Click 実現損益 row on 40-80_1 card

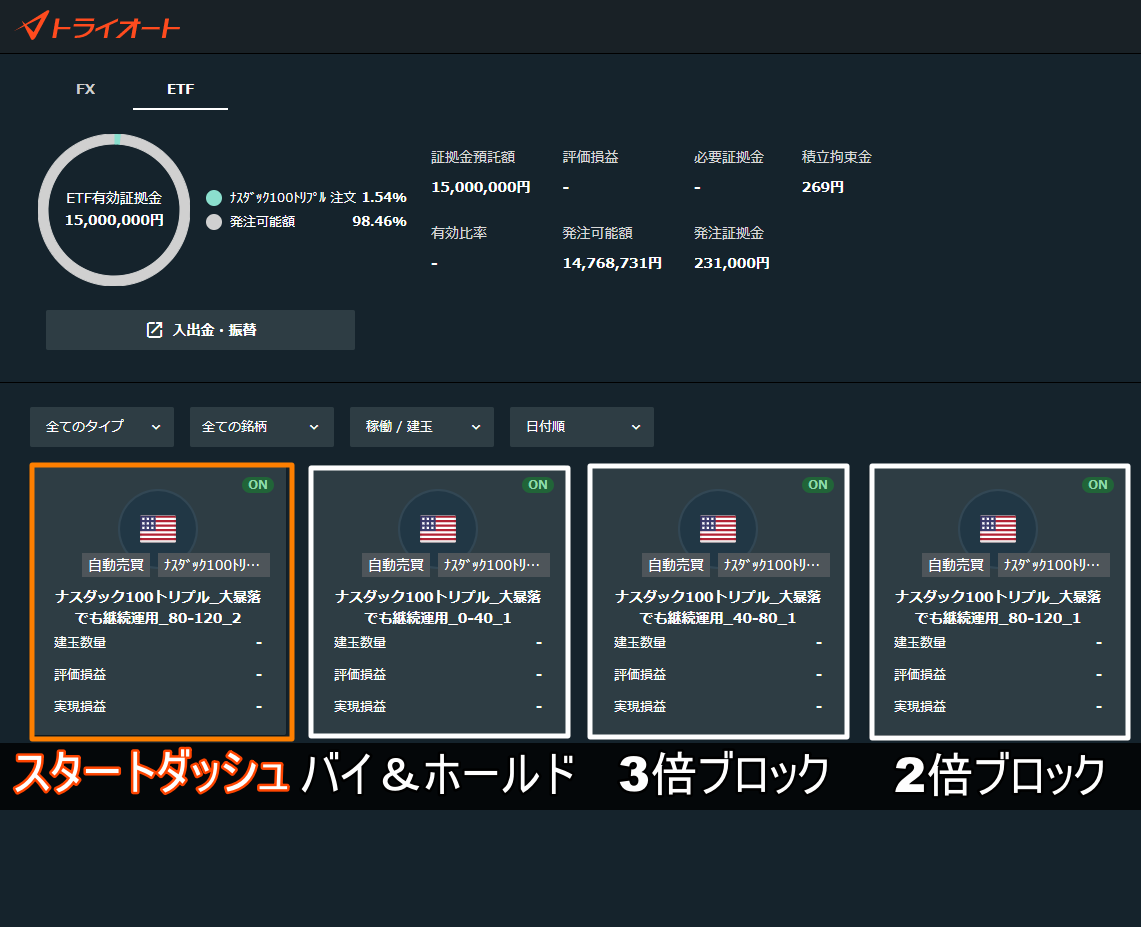[x=717, y=707]
